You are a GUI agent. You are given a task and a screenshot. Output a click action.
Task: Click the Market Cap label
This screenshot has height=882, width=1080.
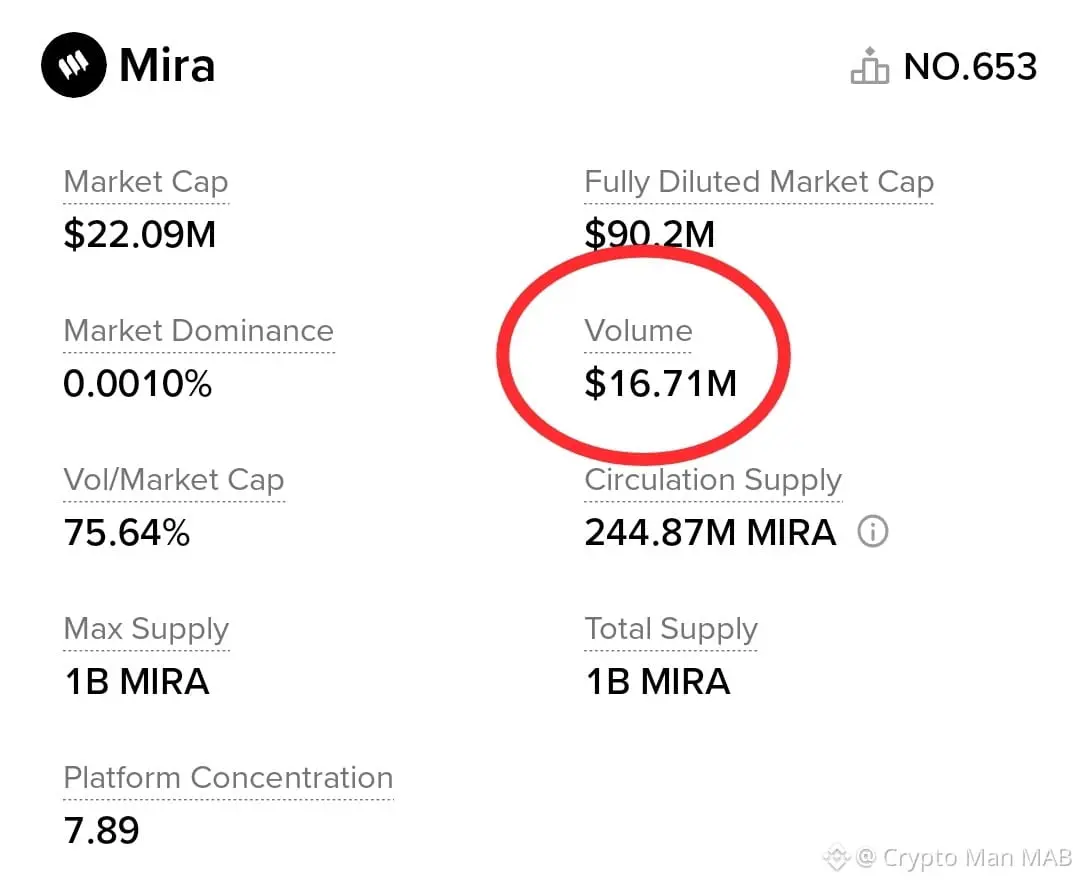pyautogui.click(x=146, y=182)
